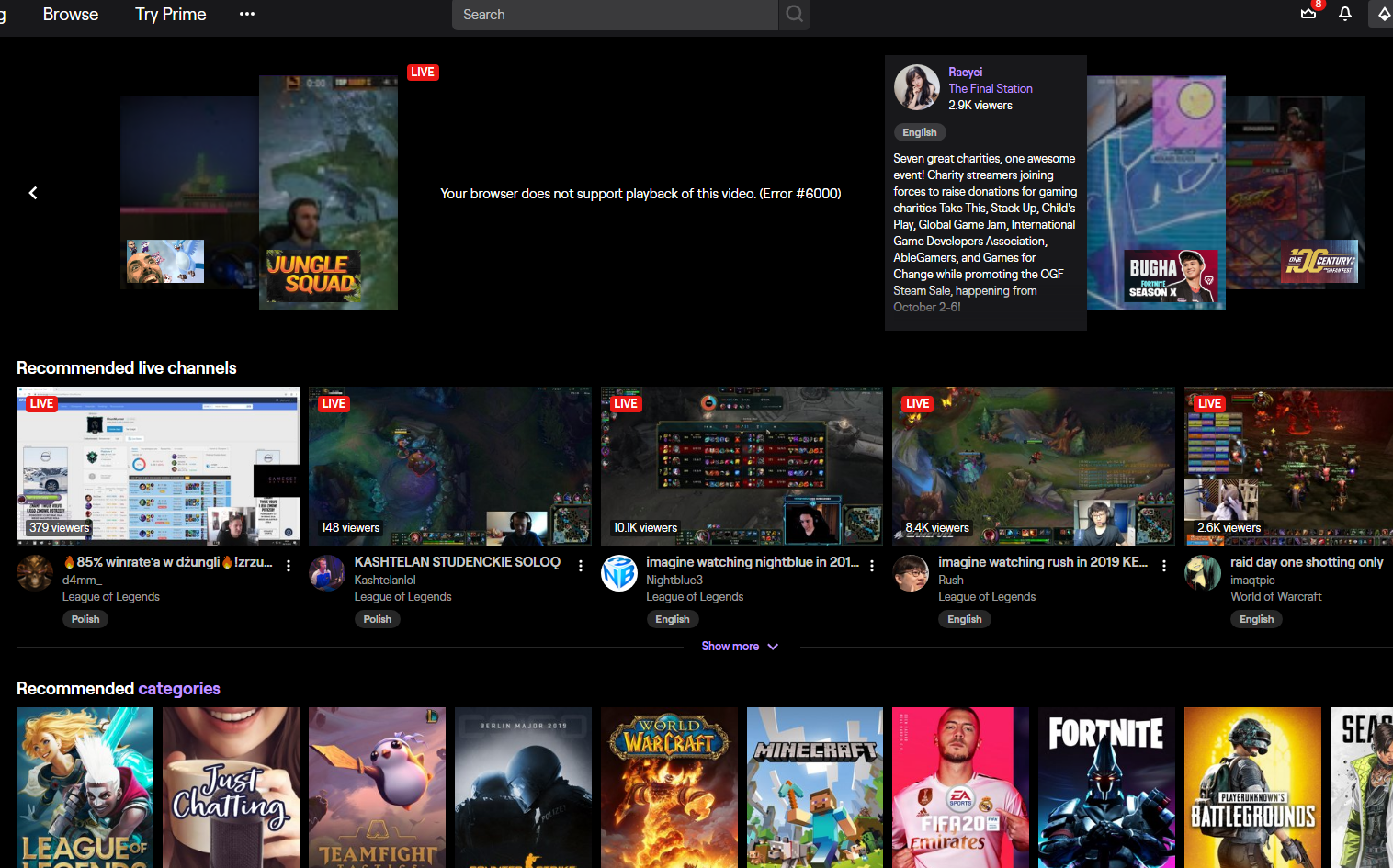The width and height of the screenshot is (1393, 868).
Task: Open options menu for Kashtelanlol stream
Action: click(581, 566)
